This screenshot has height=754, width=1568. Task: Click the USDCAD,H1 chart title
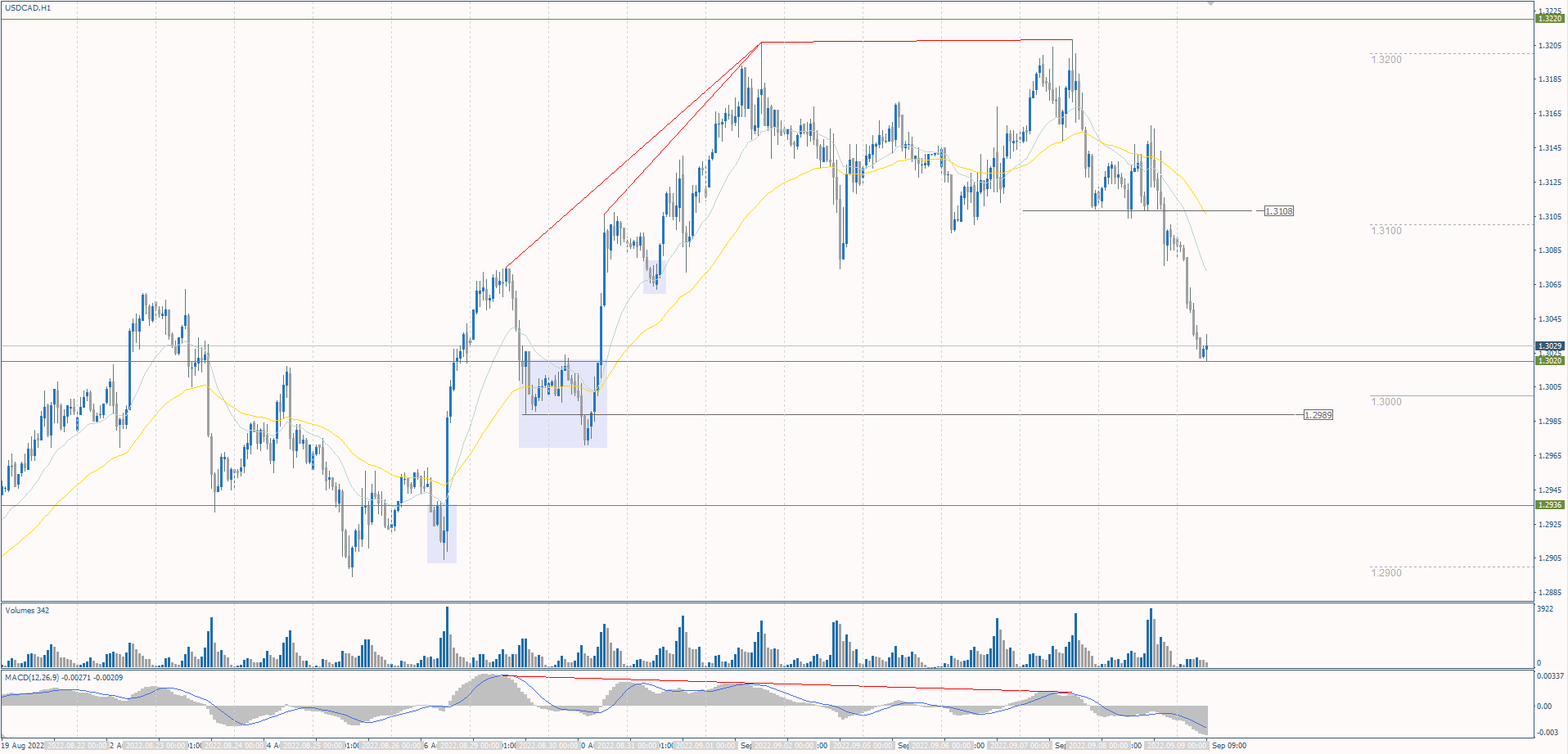(x=28, y=8)
